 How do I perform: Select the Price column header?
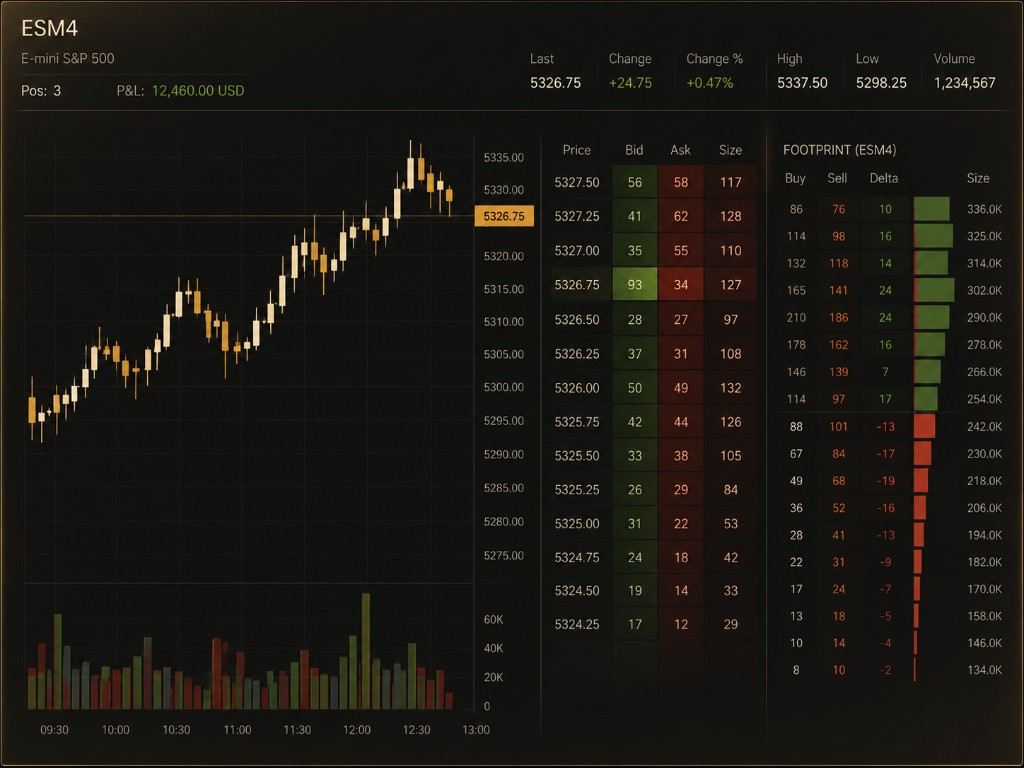(x=577, y=150)
